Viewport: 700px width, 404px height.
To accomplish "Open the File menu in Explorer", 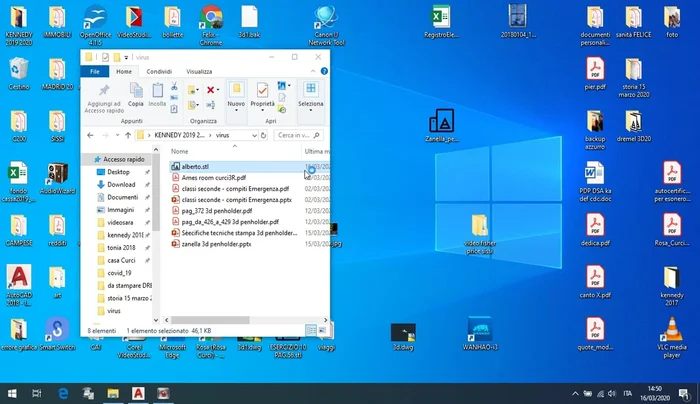I will pyautogui.click(x=94, y=71).
